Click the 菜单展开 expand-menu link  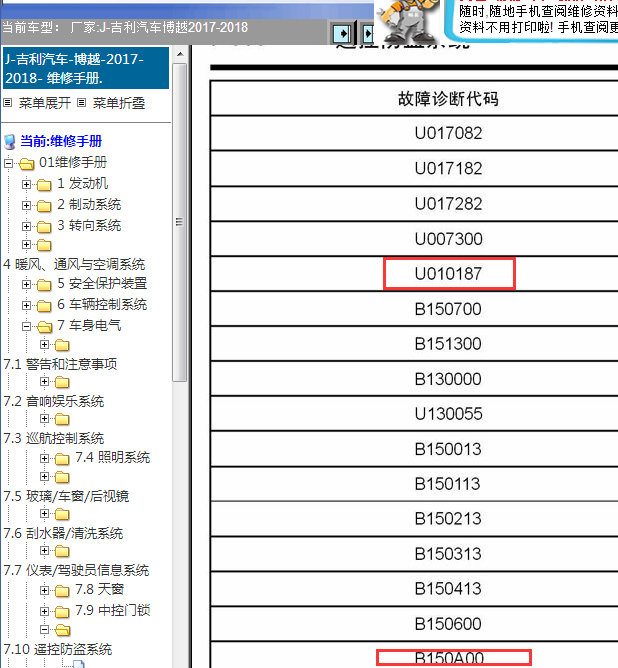pos(44,103)
